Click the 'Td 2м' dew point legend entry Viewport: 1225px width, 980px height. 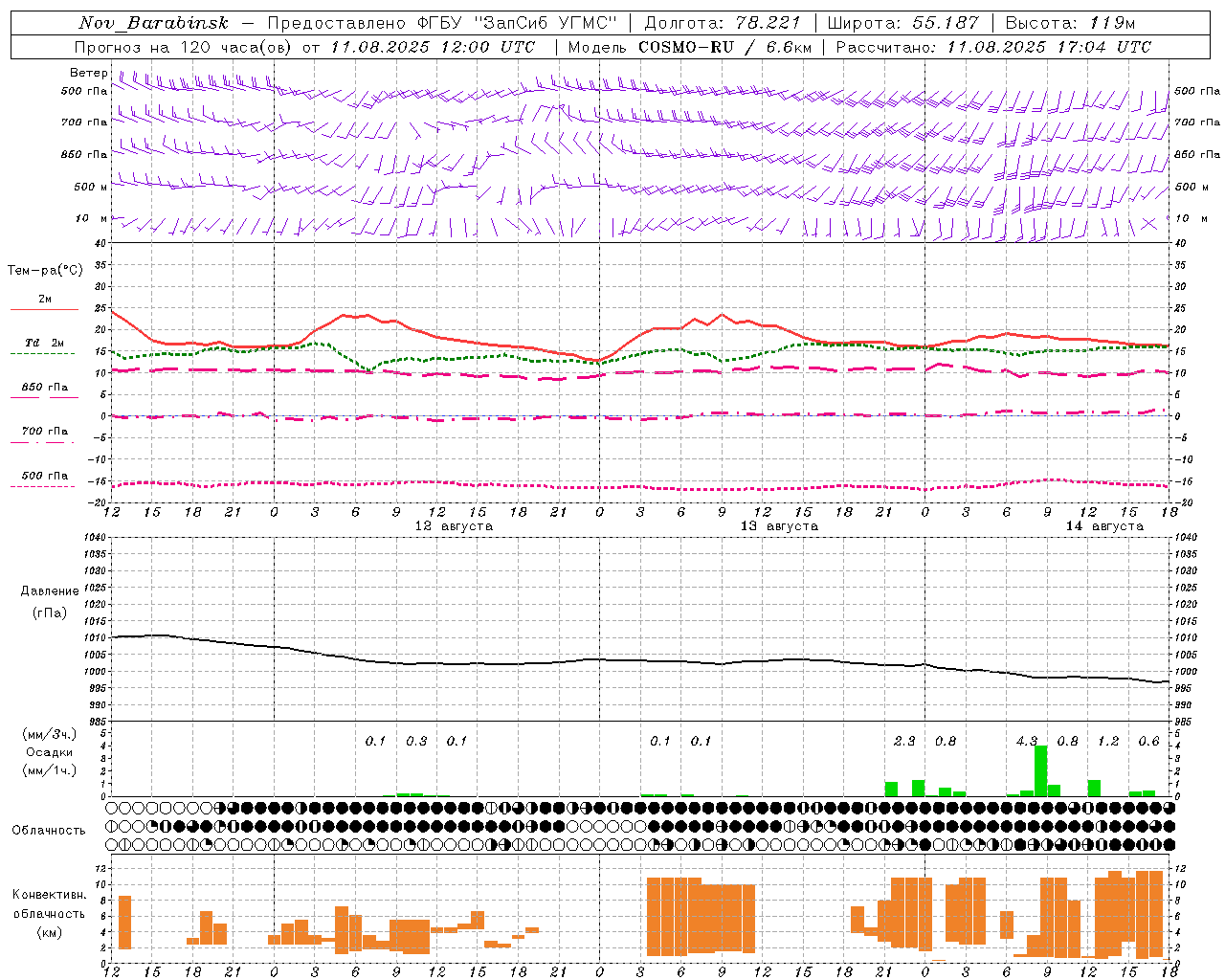44,343
